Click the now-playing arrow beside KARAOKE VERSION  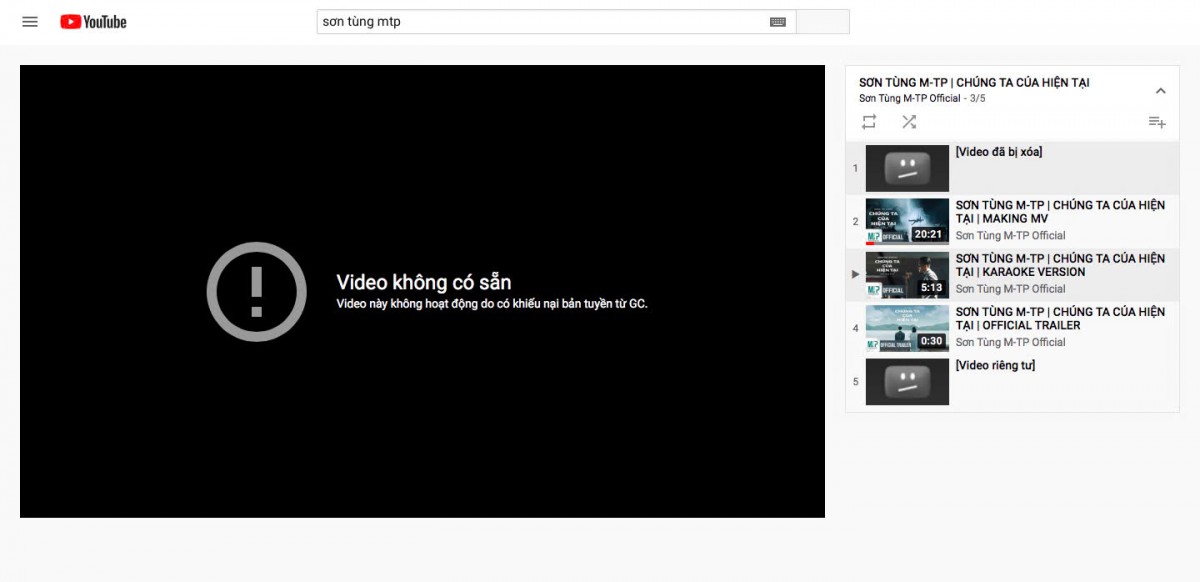(855, 274)
